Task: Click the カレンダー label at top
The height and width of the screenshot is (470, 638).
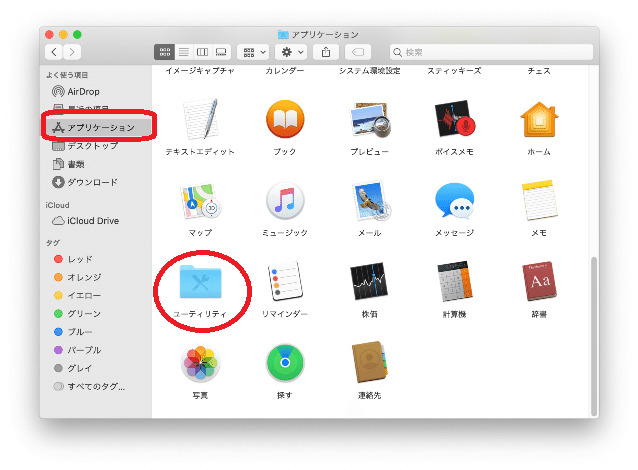Action: (285, 71)
